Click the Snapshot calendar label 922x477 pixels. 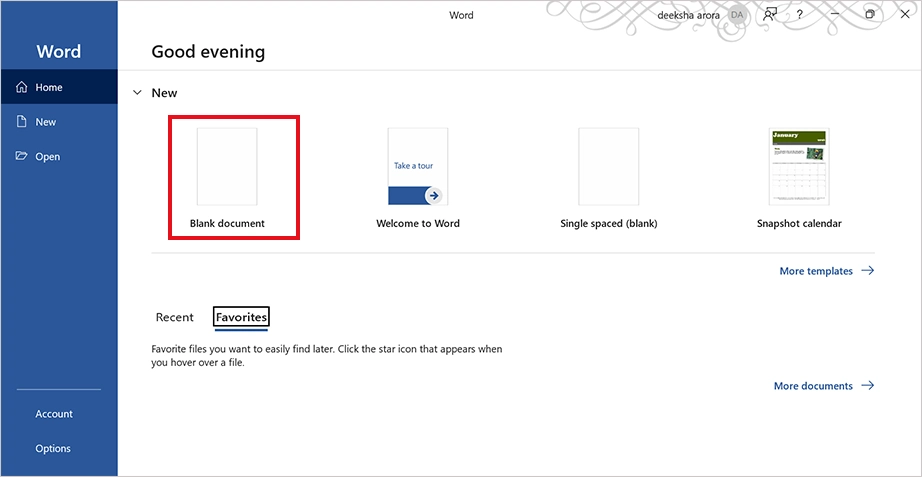pos(799,224)
